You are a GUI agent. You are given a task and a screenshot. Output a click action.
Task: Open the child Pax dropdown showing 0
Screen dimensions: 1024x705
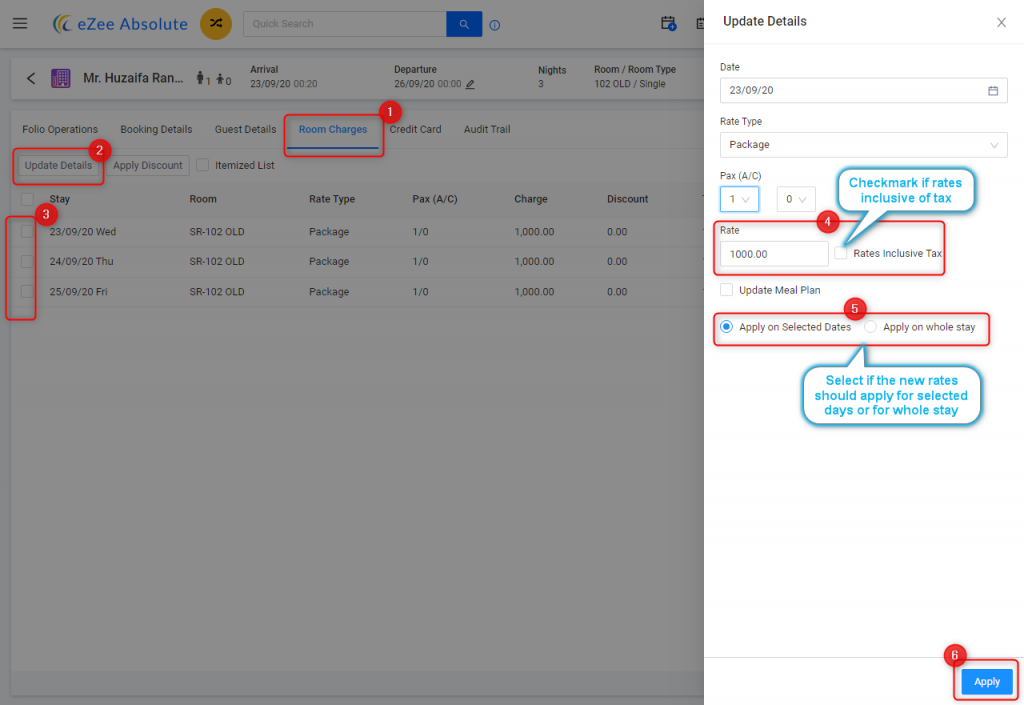coord(796,199)
